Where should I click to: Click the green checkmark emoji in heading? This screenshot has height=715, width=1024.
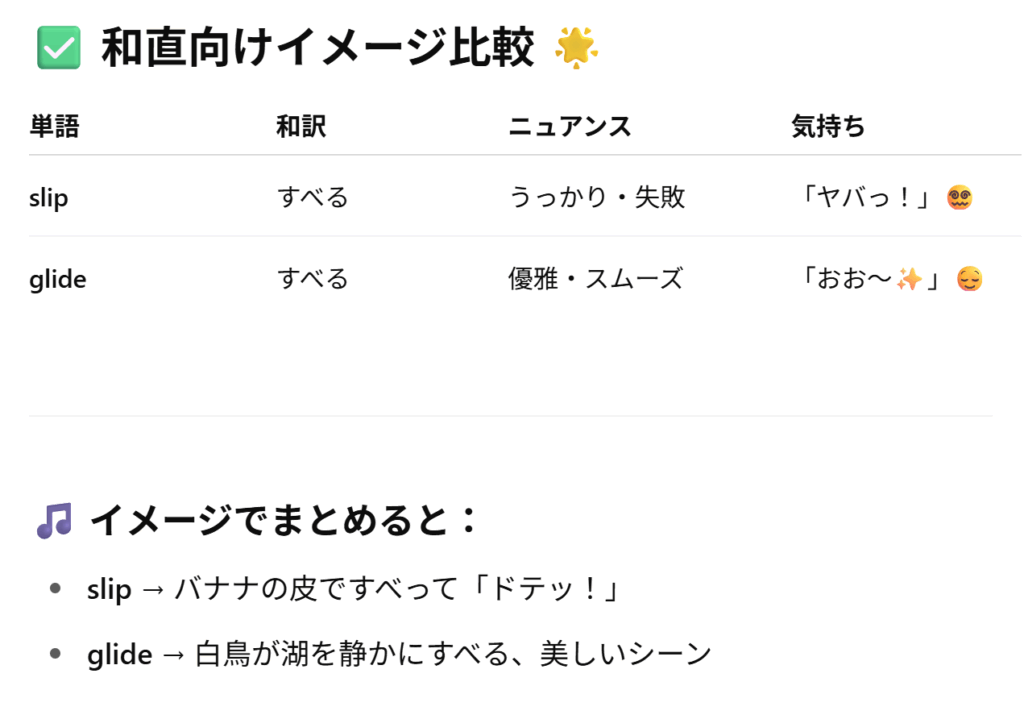tap(59, 48)
